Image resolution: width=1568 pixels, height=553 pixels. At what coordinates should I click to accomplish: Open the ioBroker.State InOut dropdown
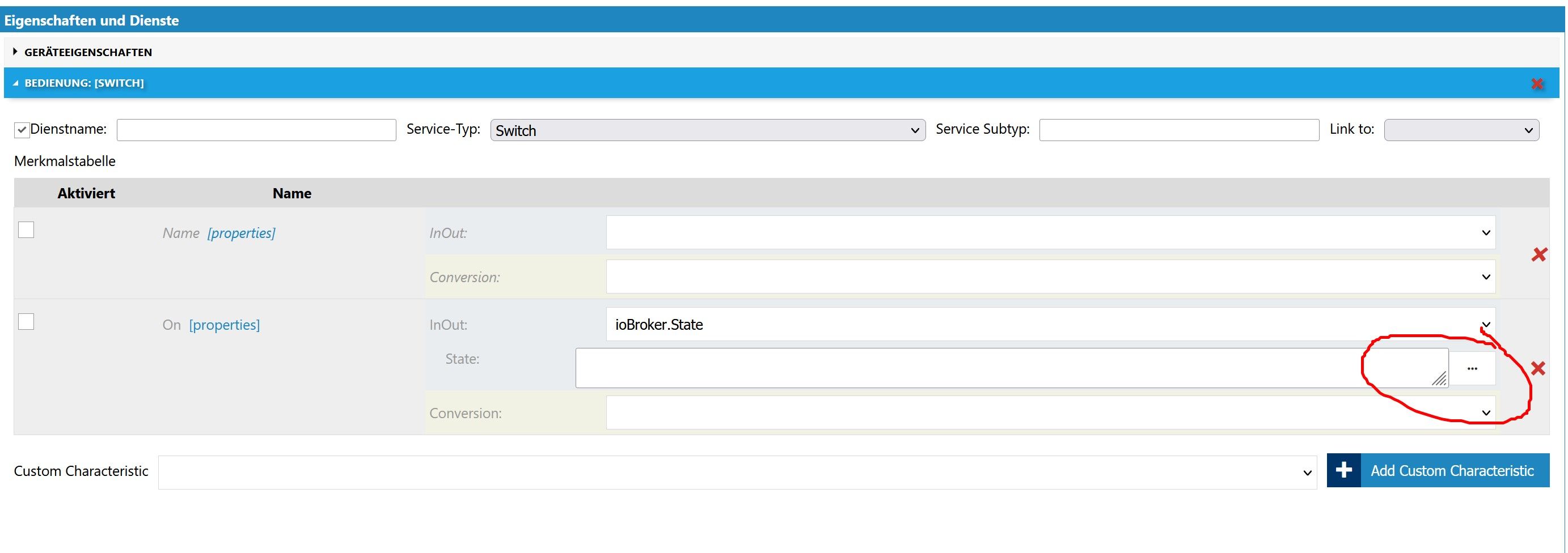1050,324
